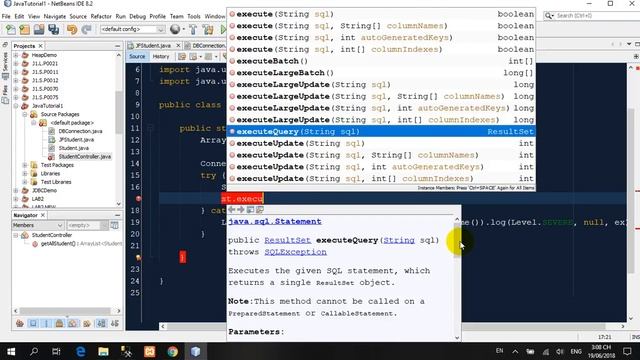Open DBConnection.java in Projects tree
The height and width of the screenshot is (360, 640).
pos(80,131)
